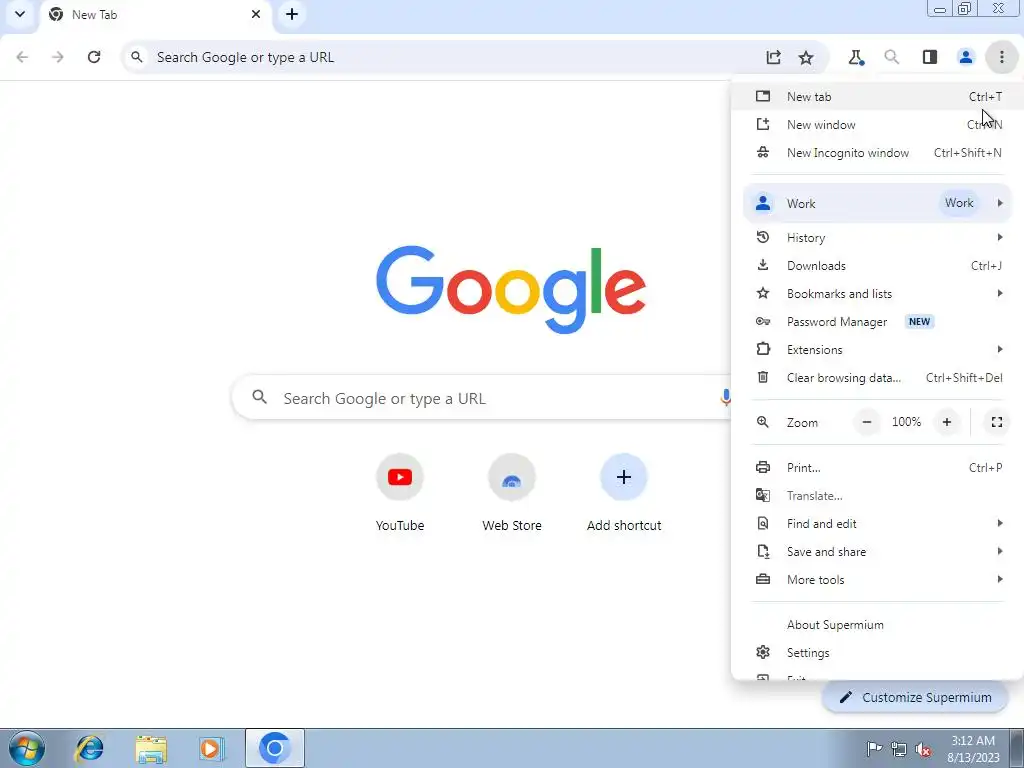Close the New Tab tab
The image size is (1024, 768).
click(256, 14)
